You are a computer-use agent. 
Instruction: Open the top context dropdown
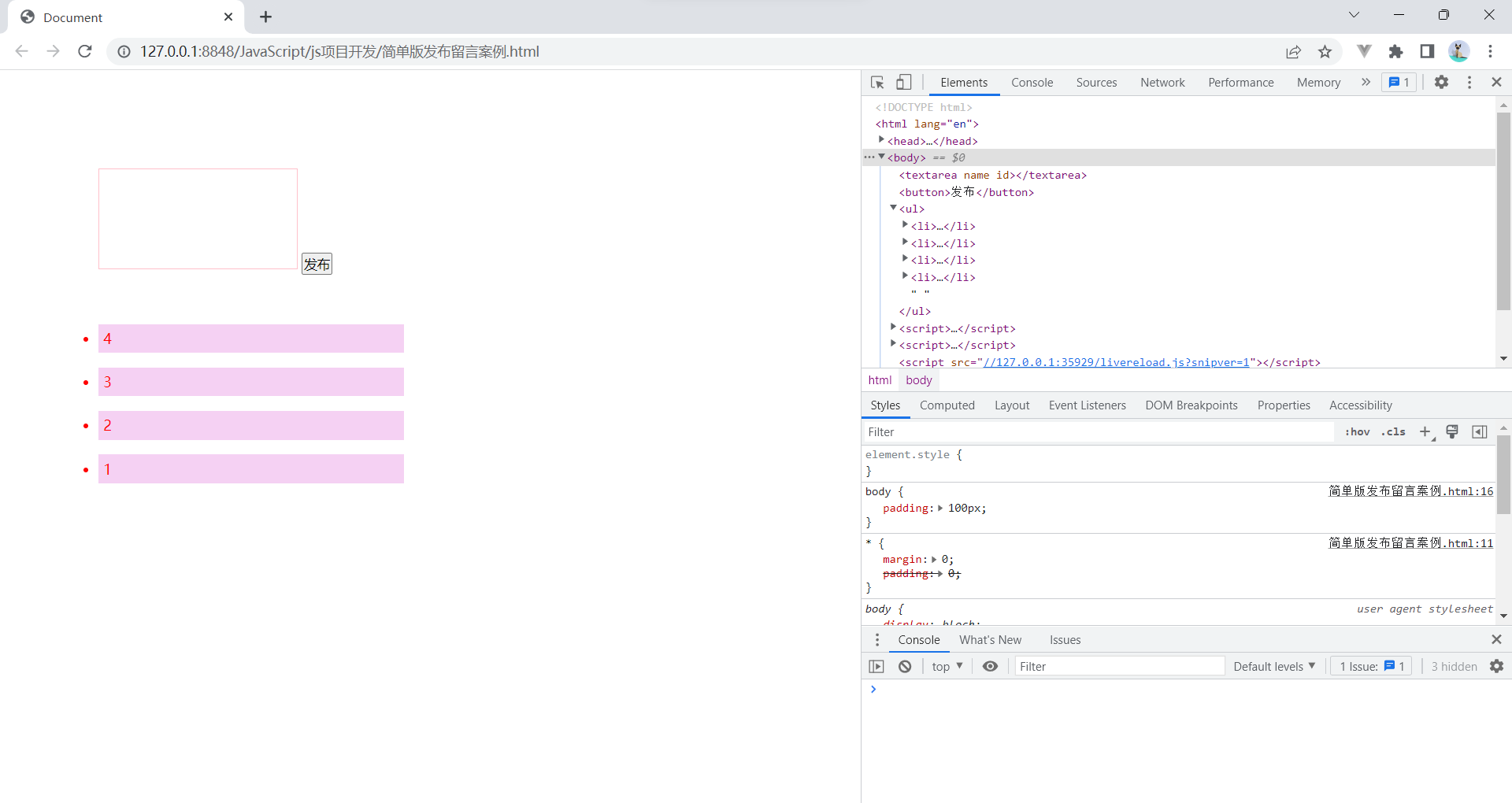point(947,667)
